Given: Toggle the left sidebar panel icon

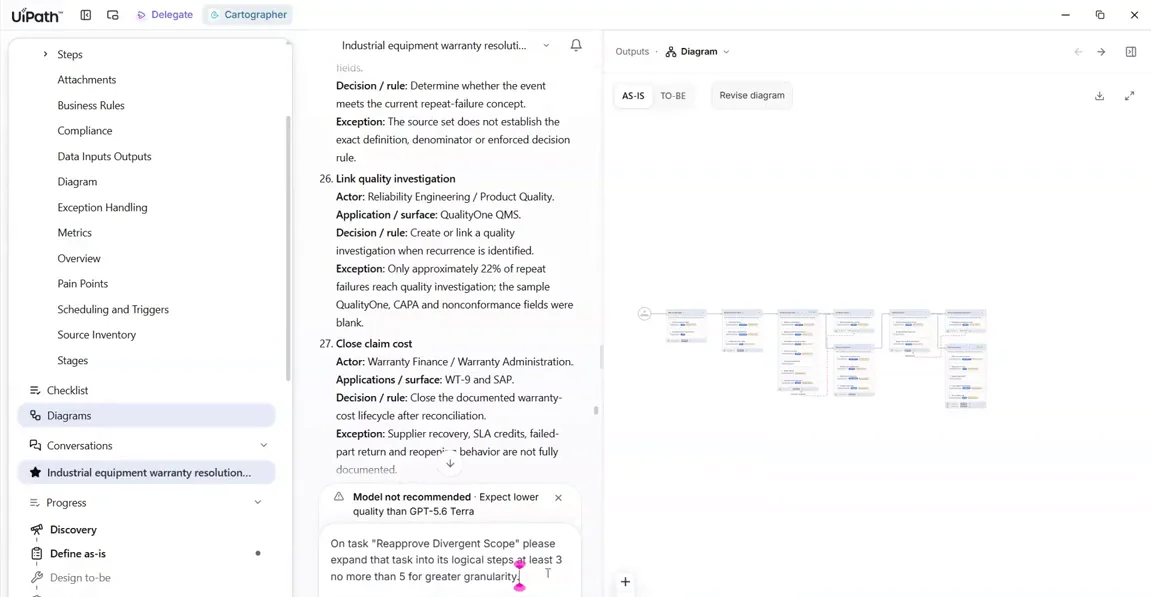Looking at the screenshot, I should click(86, 15).
